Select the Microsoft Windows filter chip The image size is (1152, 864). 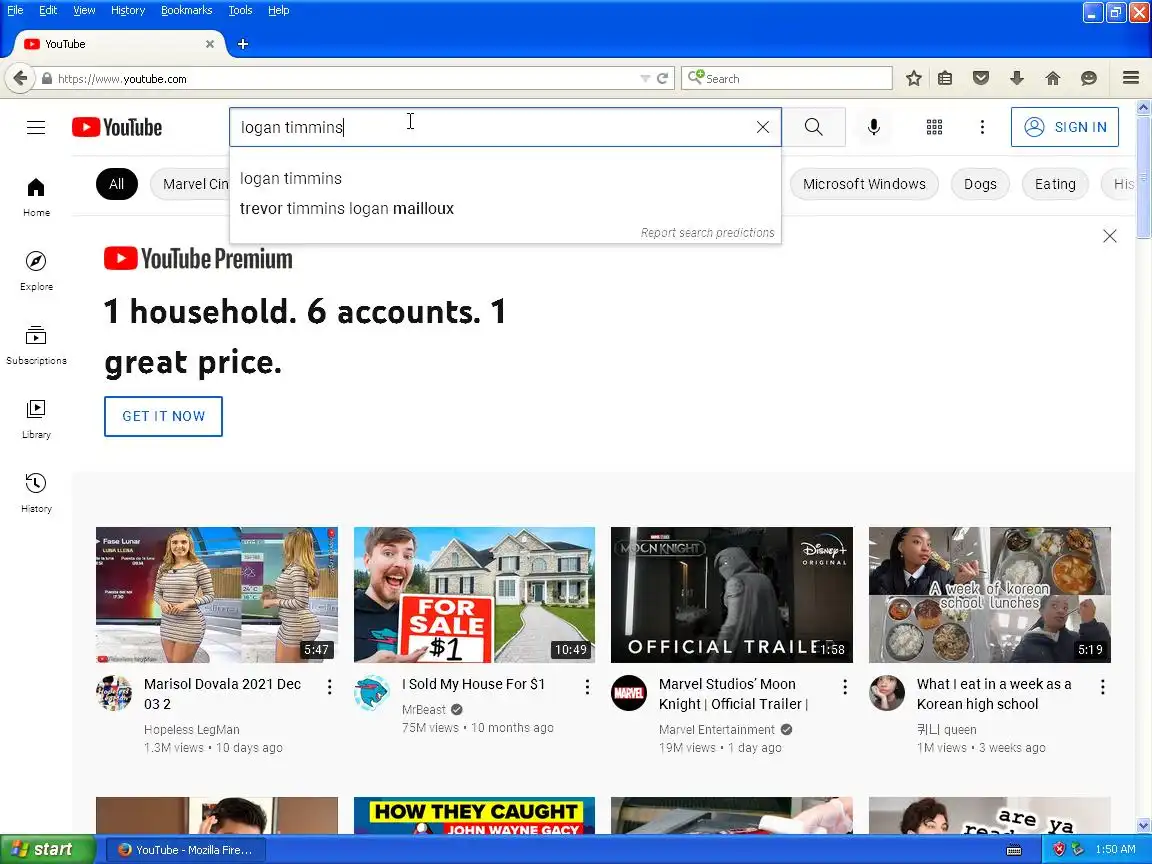[864, 184]
